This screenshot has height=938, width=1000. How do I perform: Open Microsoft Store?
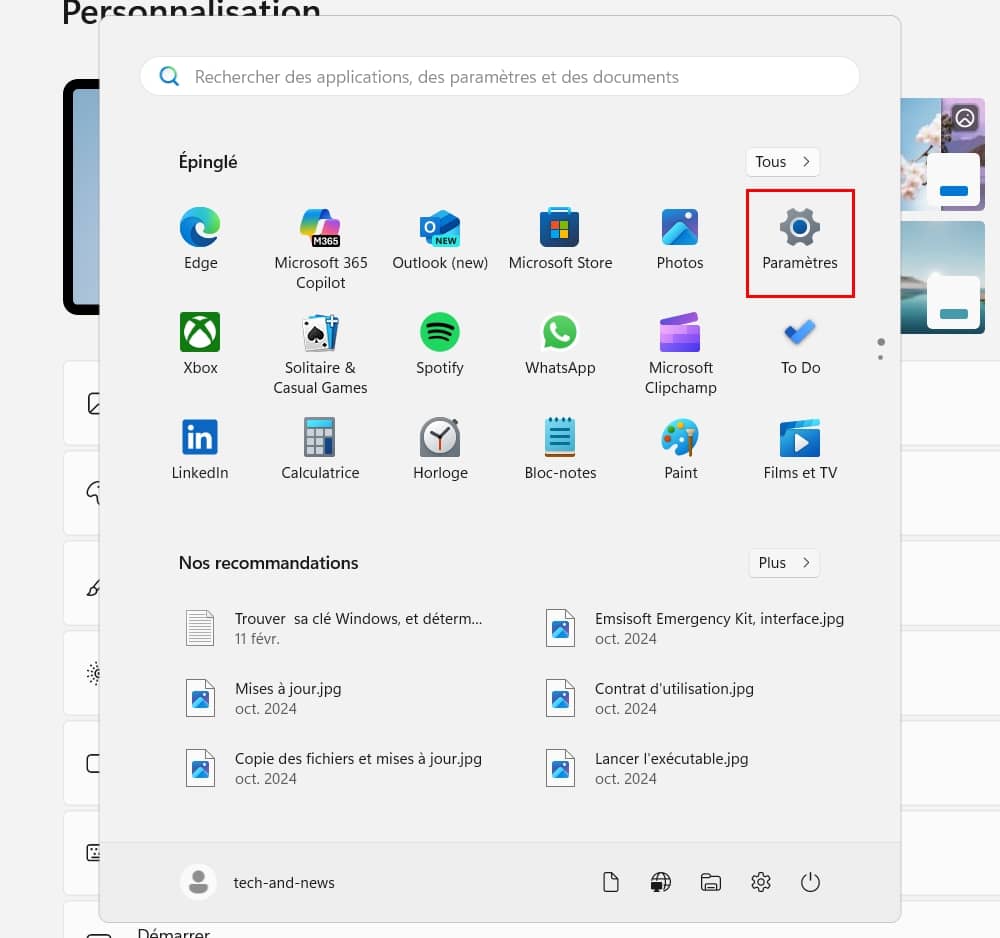click(x=560, y=240)
